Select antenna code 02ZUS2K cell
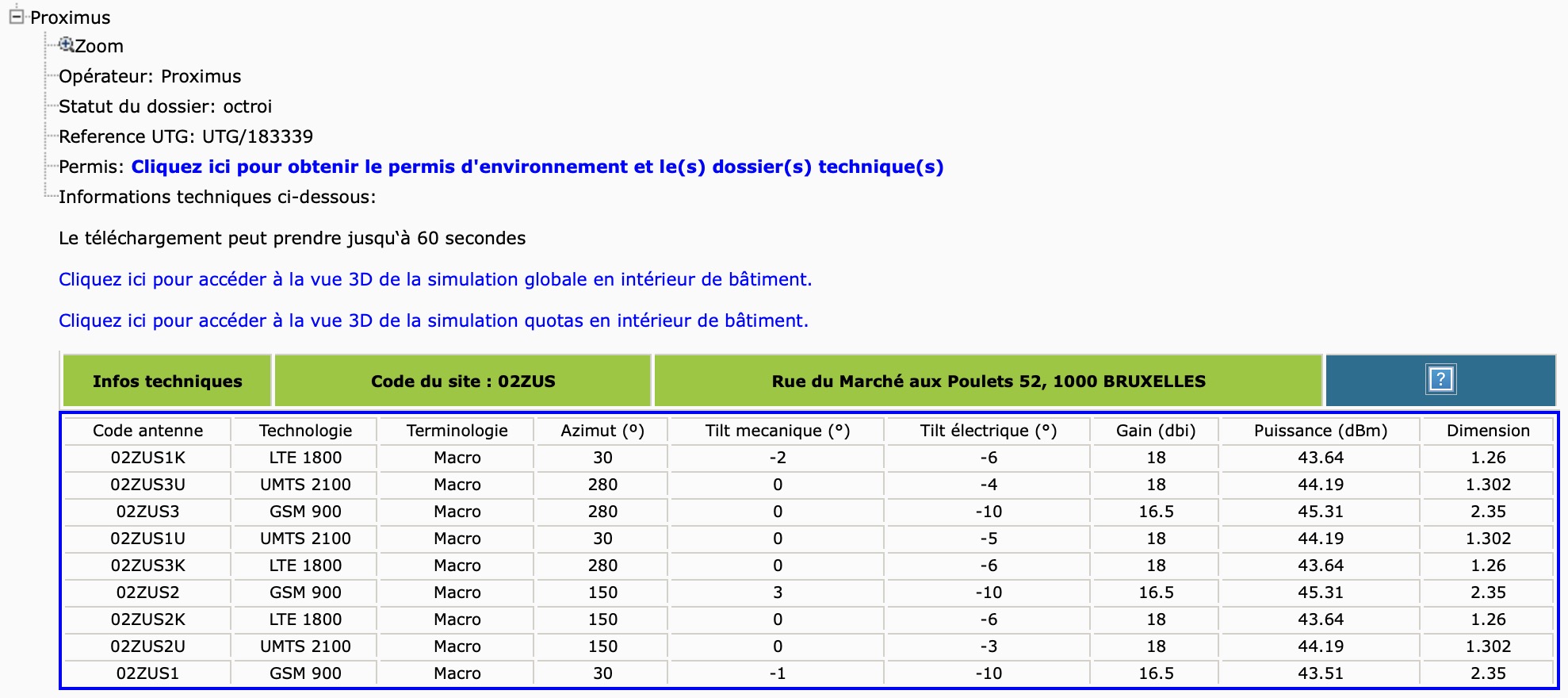Screen dimensions: 1568x698 click(148, 619)
